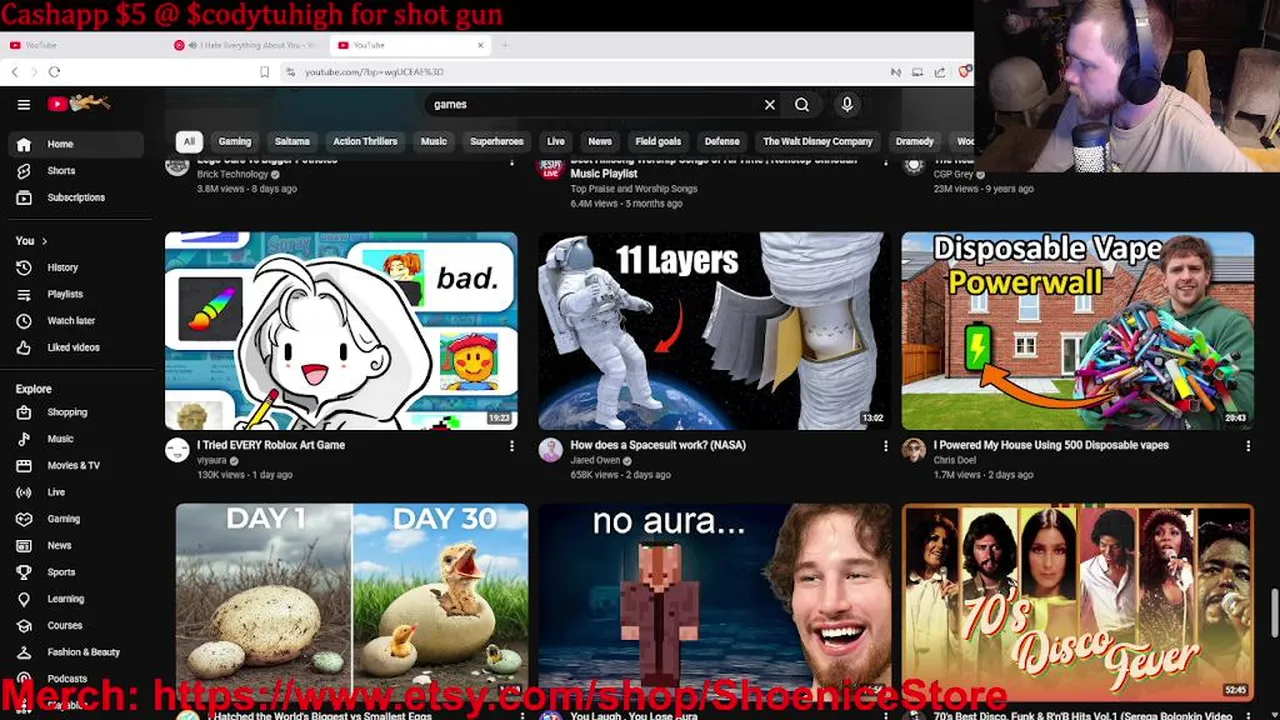1280x720 pixels.
Task: Open options menu for Disposable vapes video
Action: tap(1248, 446)
